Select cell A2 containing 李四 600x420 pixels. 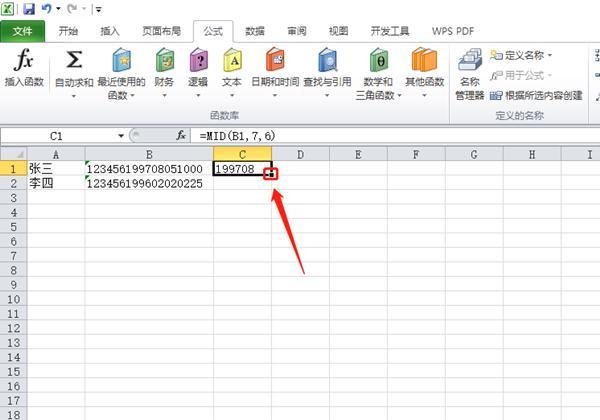point(56,183)
